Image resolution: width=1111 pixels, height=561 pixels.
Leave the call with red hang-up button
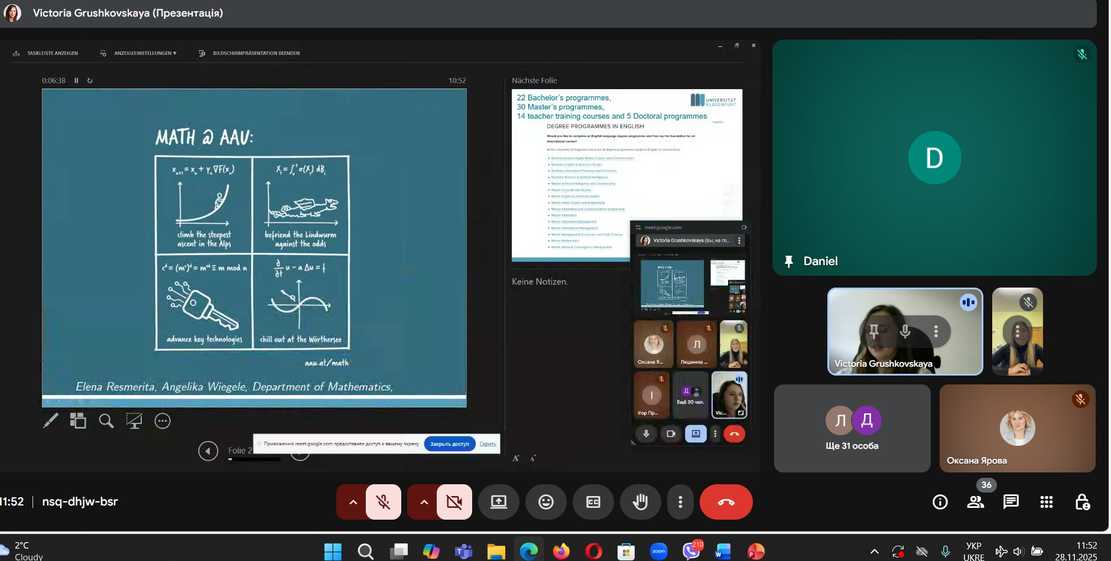(x=726, y=502)
